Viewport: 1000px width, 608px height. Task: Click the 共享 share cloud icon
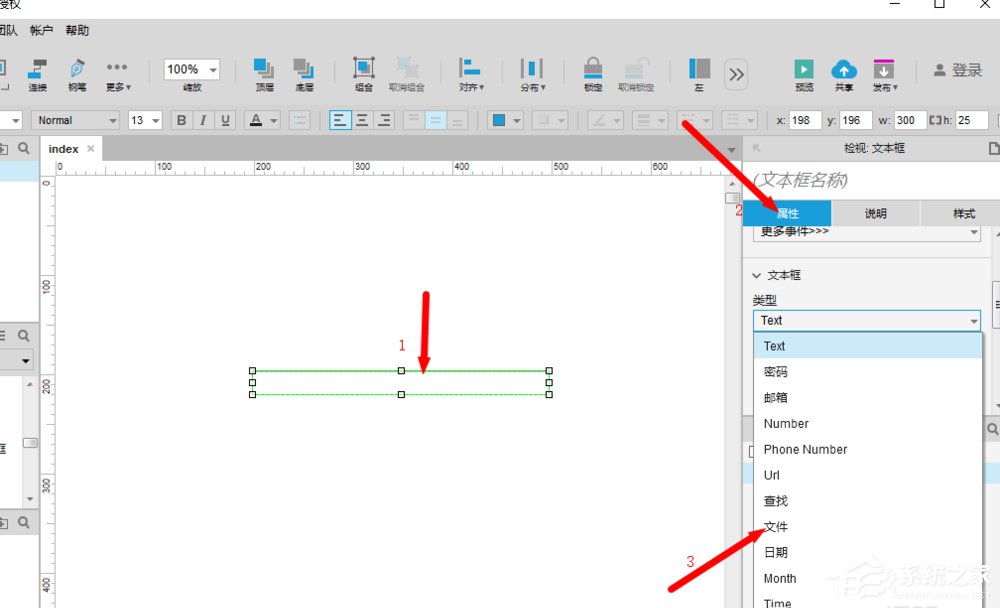(844, 75)
